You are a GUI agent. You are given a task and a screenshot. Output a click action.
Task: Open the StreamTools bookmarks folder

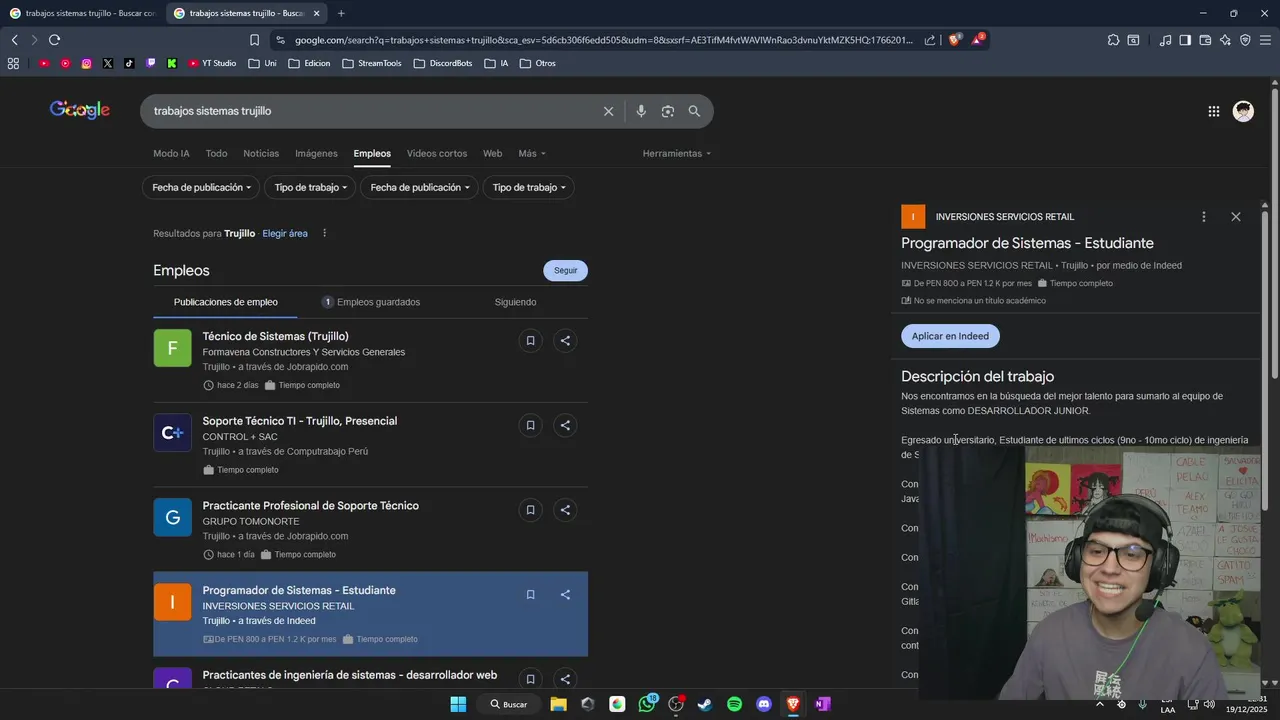click(371, 63)
